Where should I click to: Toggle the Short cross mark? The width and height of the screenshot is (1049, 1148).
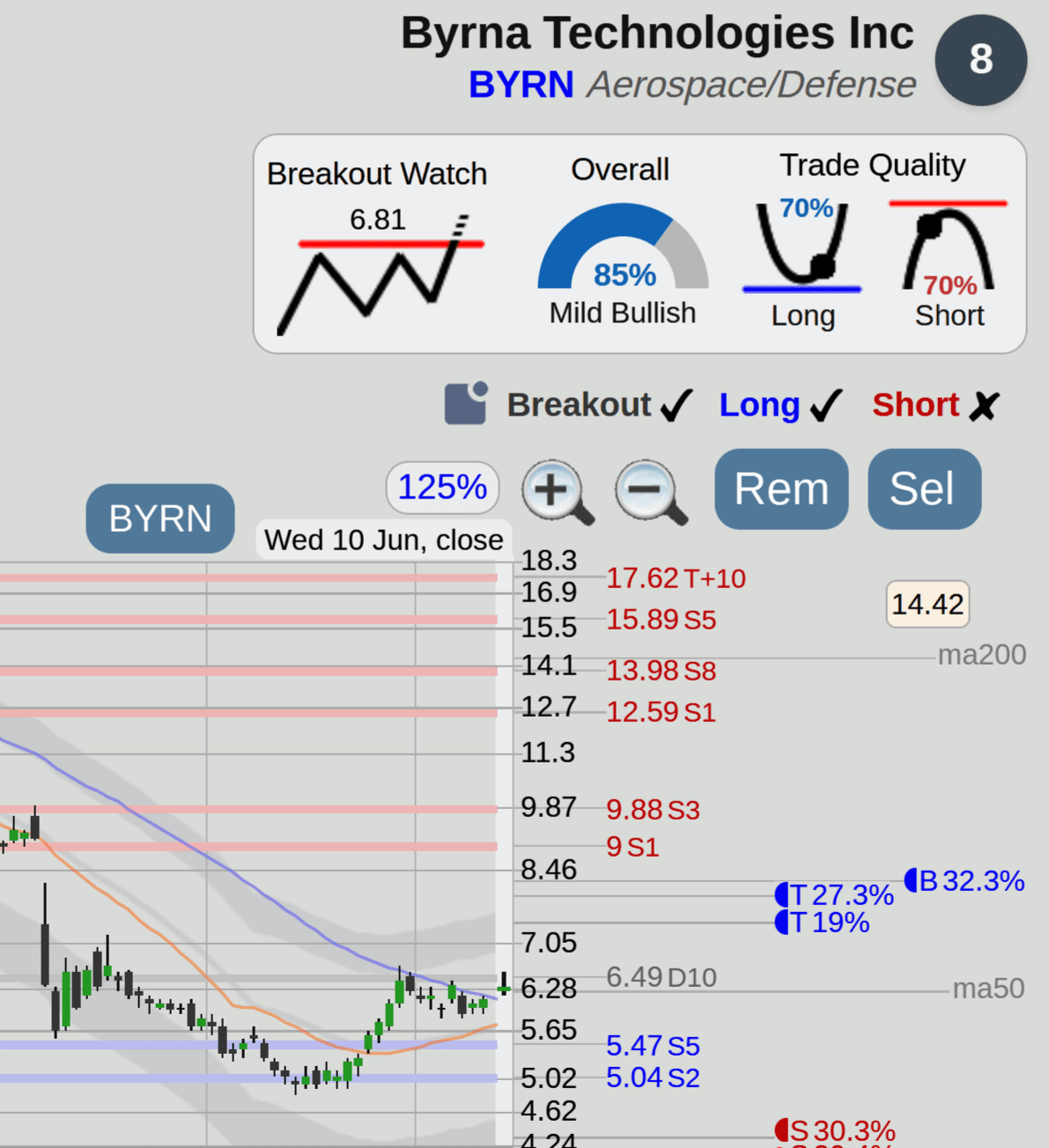(x=984, y=406)
